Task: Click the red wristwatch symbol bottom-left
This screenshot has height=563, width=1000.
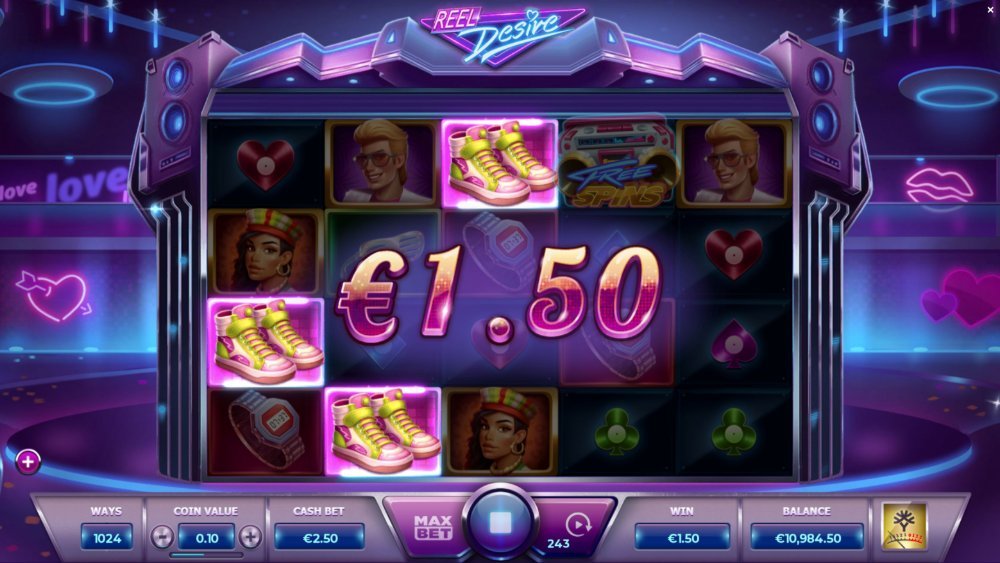Action: [266, 432]
